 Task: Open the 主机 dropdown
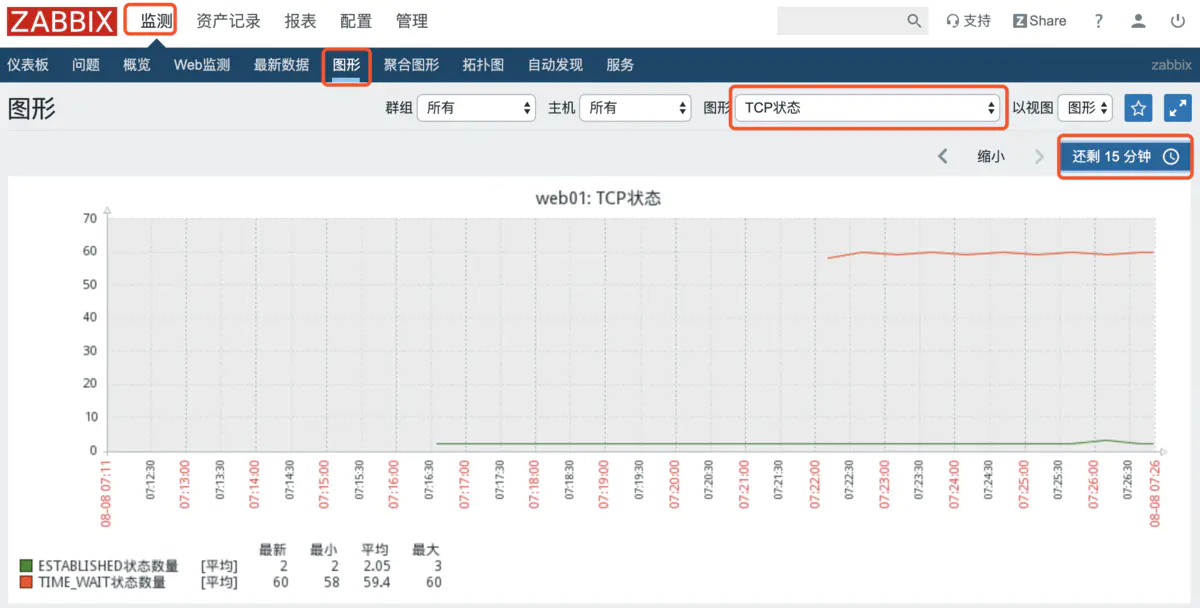(x=635, y=108)
